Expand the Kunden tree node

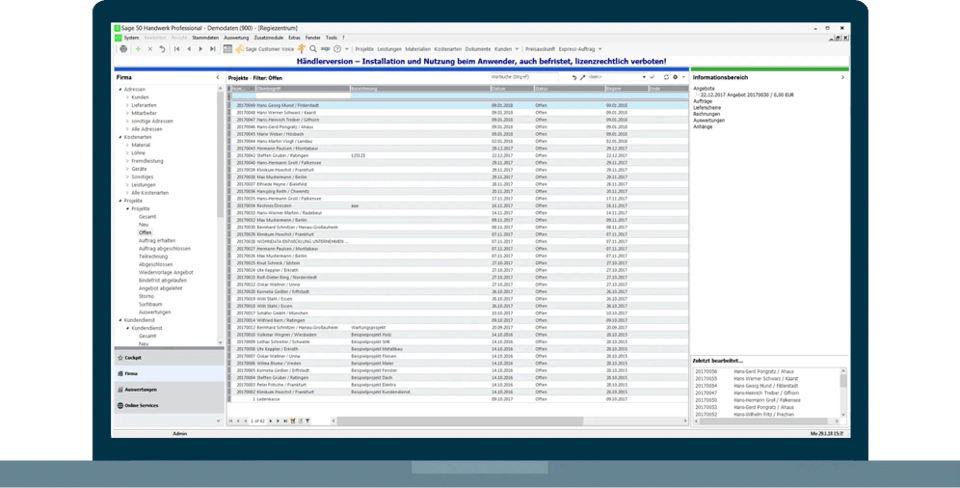pyautogui.click(x=127, y=97)
